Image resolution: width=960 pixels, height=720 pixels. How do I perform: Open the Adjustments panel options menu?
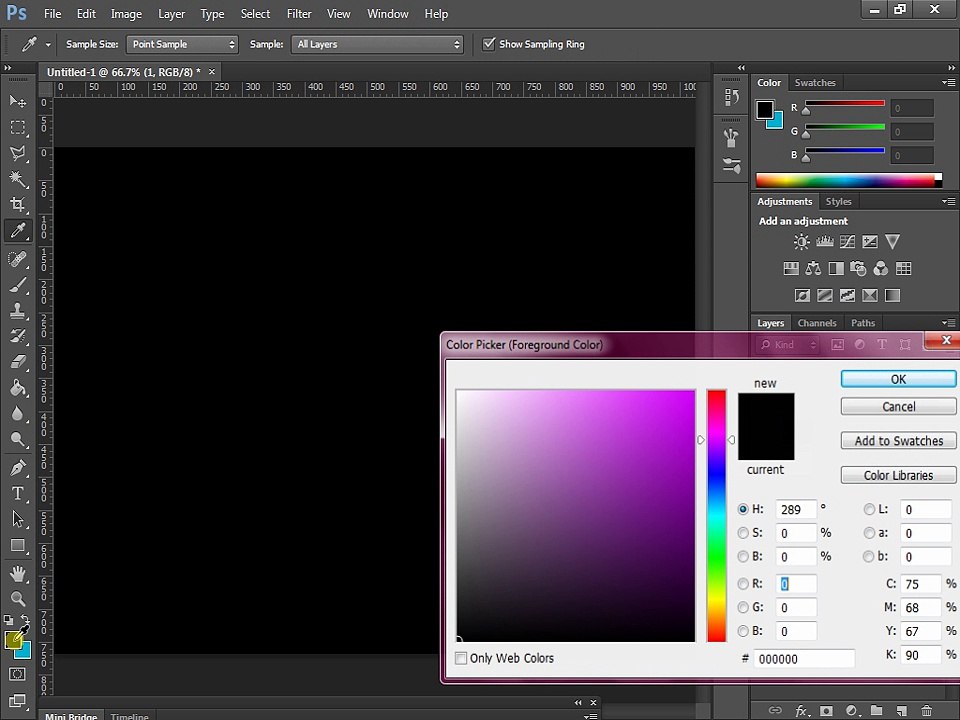tap(948, 201)
